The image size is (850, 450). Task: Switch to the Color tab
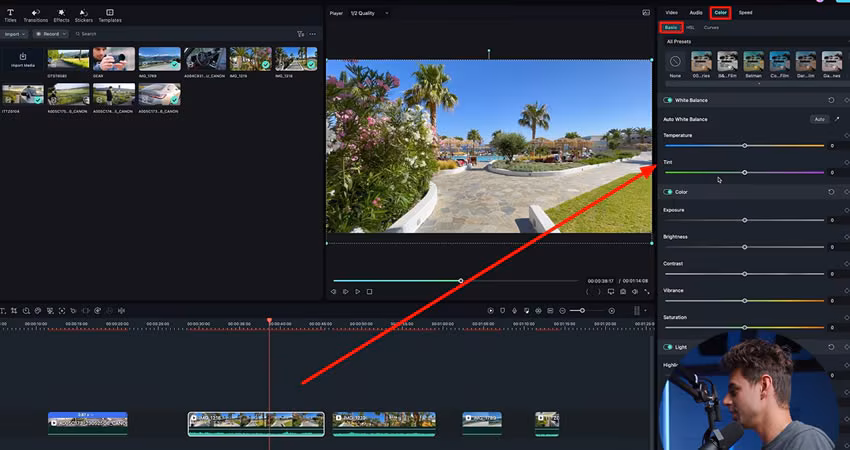click(x=720, y=12)
